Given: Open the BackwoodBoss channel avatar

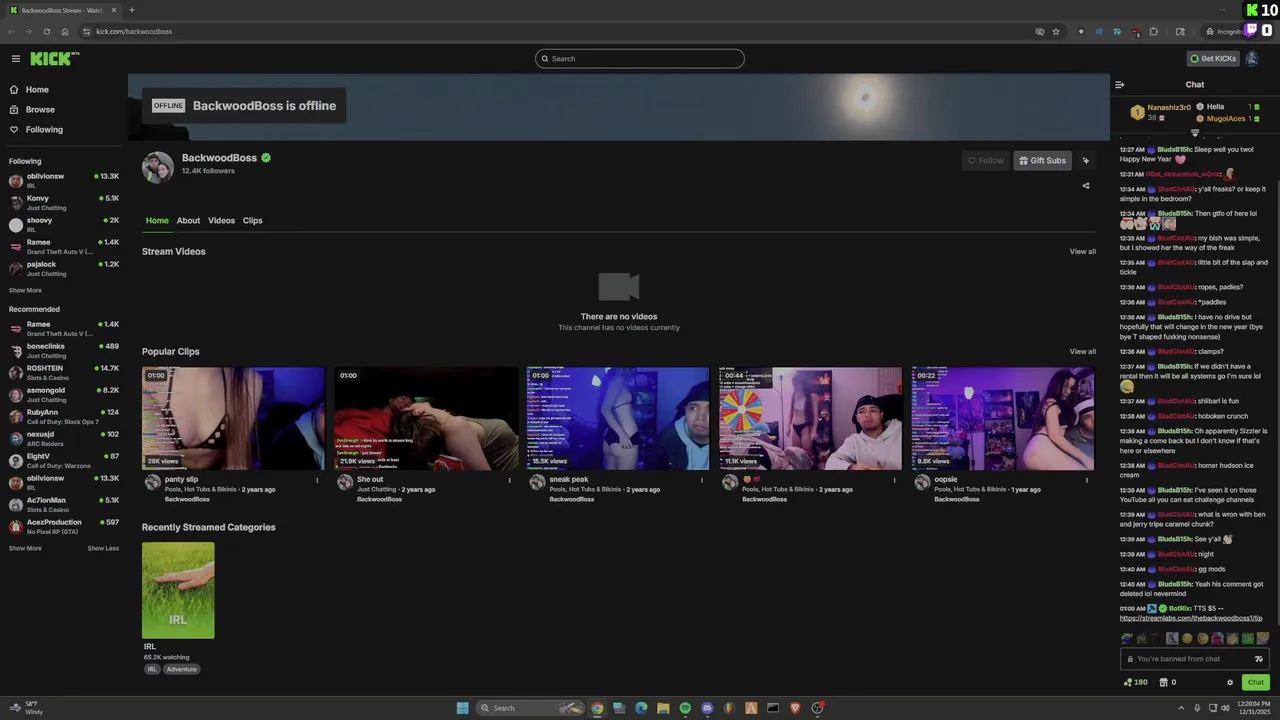Looking at the screenshot, I should [x=158, y=167].
